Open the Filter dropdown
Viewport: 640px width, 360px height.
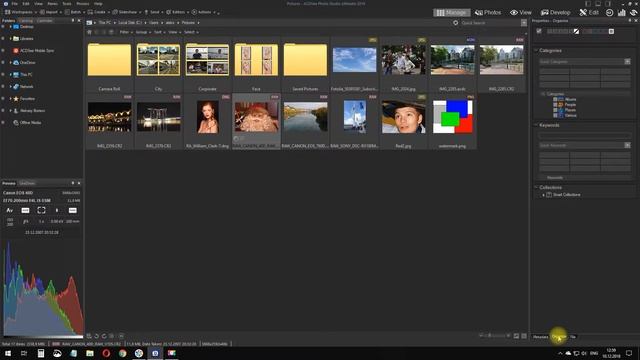[x=125, y=32]
